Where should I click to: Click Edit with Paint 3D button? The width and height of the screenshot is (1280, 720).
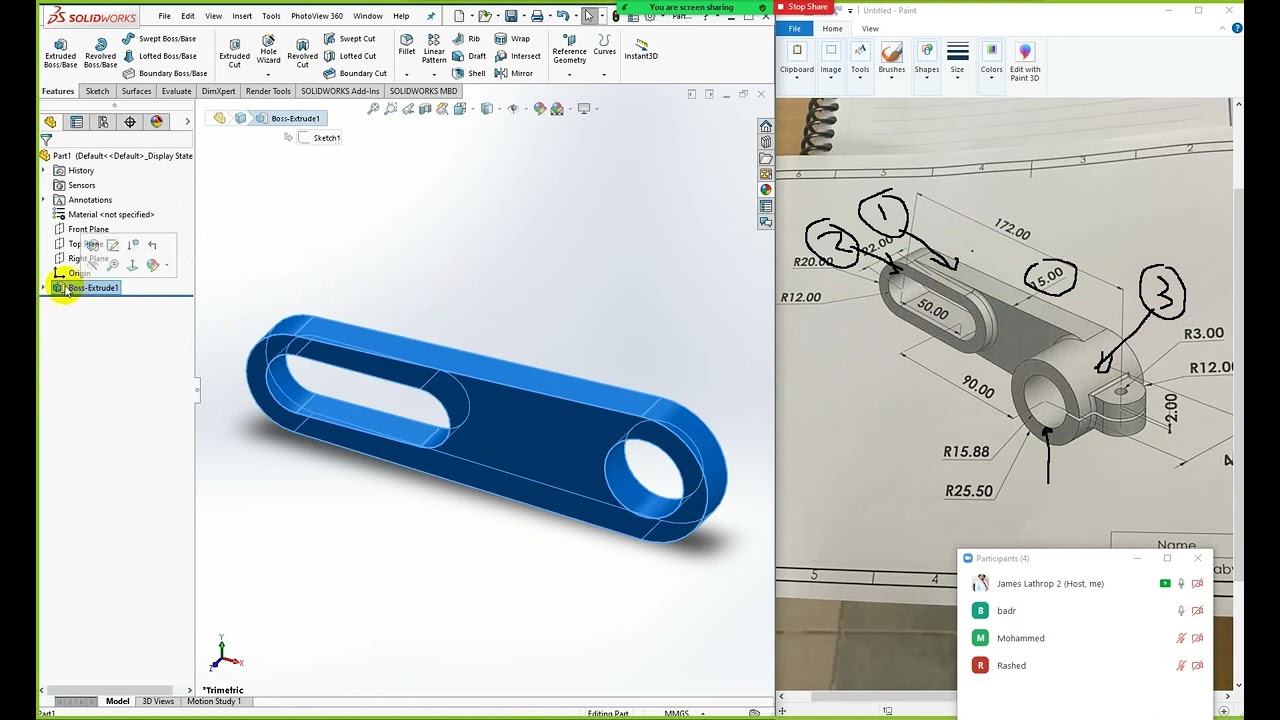click(1024, 60)
